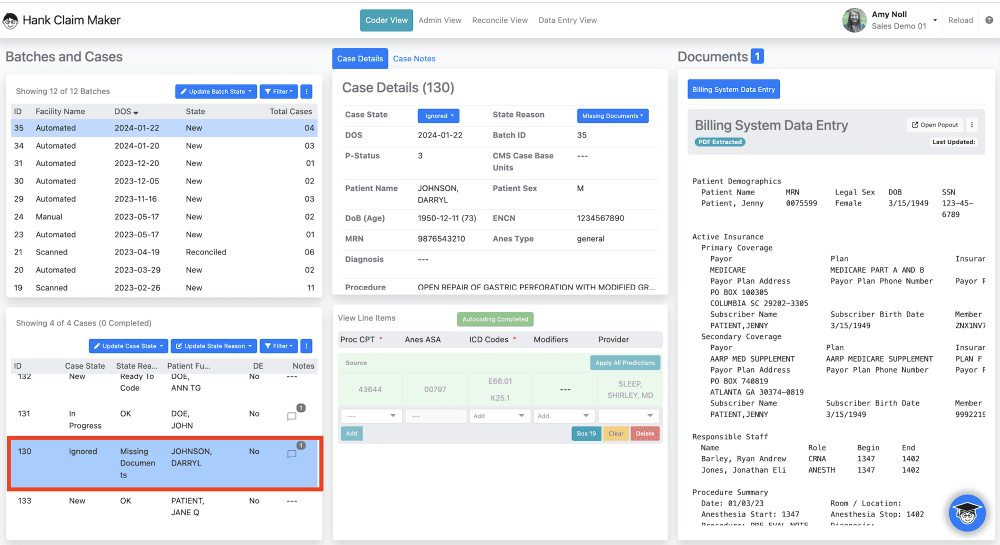Click Apply All Predictions button

pyautogui.click(x=625, y=363)
